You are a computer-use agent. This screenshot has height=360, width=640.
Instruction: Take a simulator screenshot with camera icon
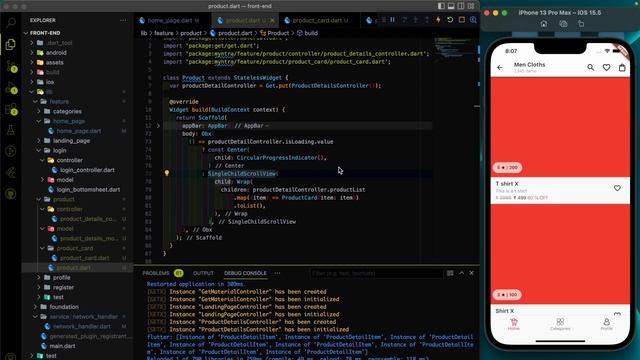point(563,24)
